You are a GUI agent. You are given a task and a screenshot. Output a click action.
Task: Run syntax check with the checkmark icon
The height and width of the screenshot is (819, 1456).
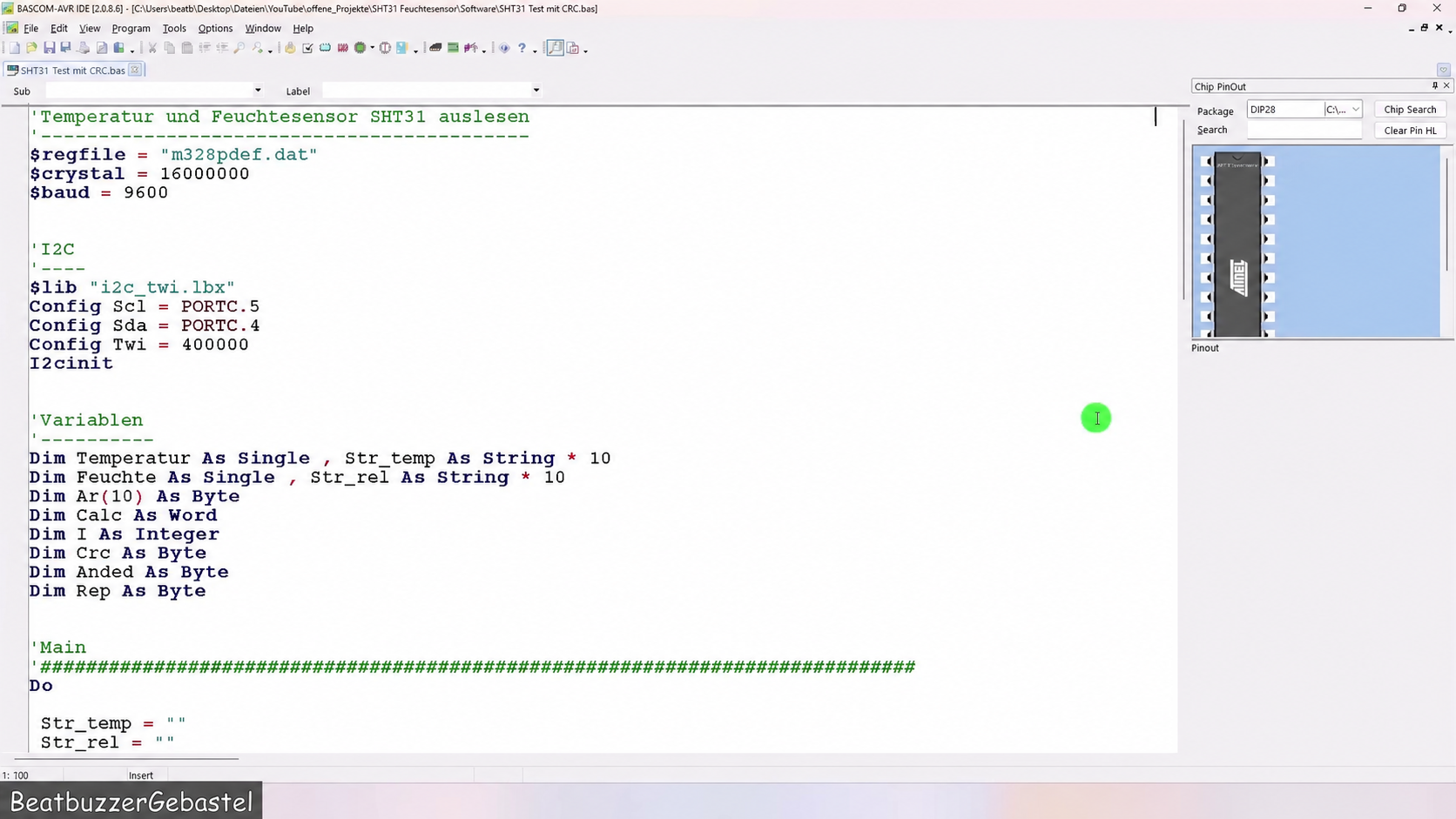pos(307,48)
